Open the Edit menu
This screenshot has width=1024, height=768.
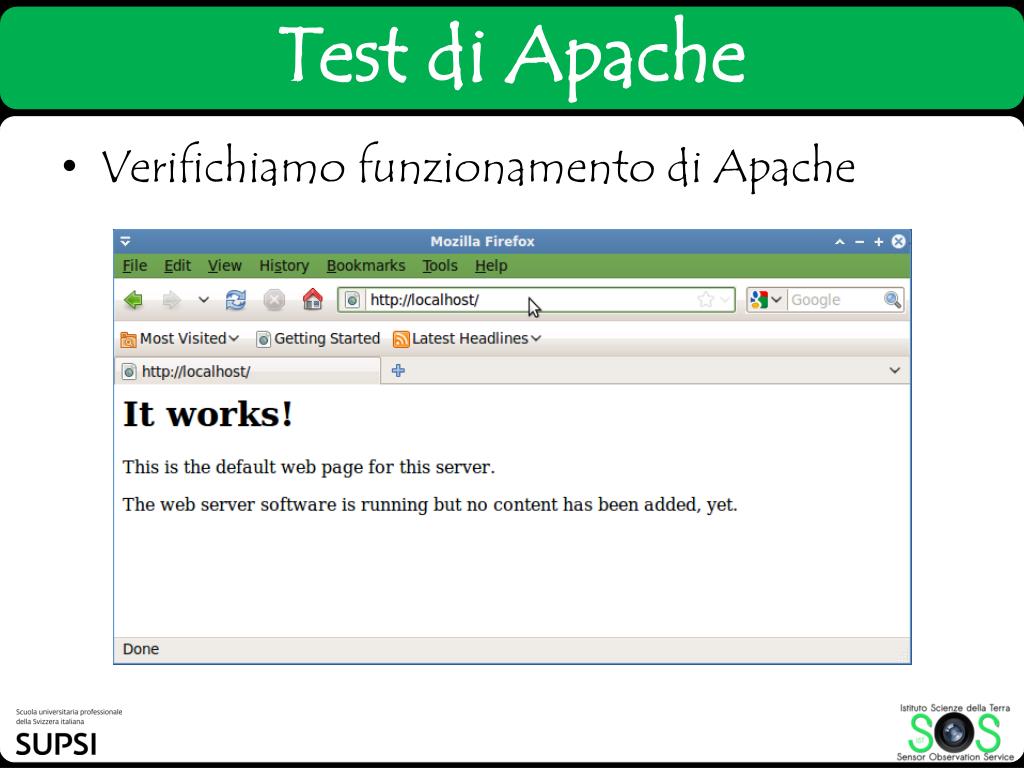pyautogui.click(x=177, y=266)
